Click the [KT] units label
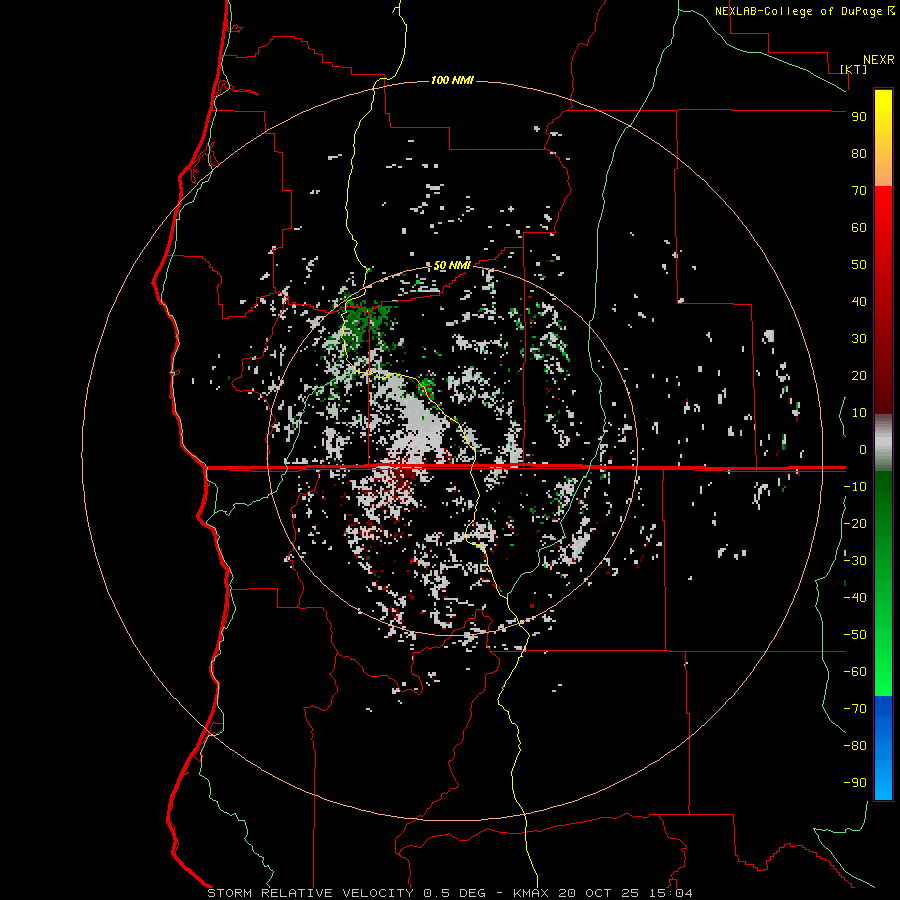This screenshot has height=900, width=900. coord(853,69)
